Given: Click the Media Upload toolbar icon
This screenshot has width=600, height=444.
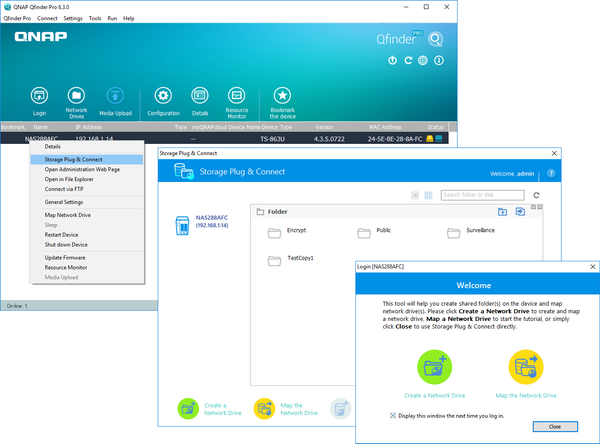Looking at the screenshot, I should 115,95.
